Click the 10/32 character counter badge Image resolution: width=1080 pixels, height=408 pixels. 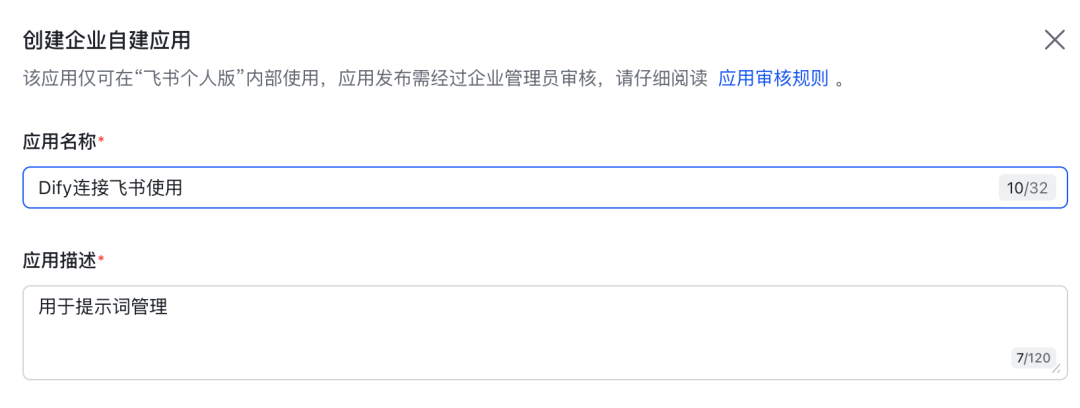pos(1027,188)
